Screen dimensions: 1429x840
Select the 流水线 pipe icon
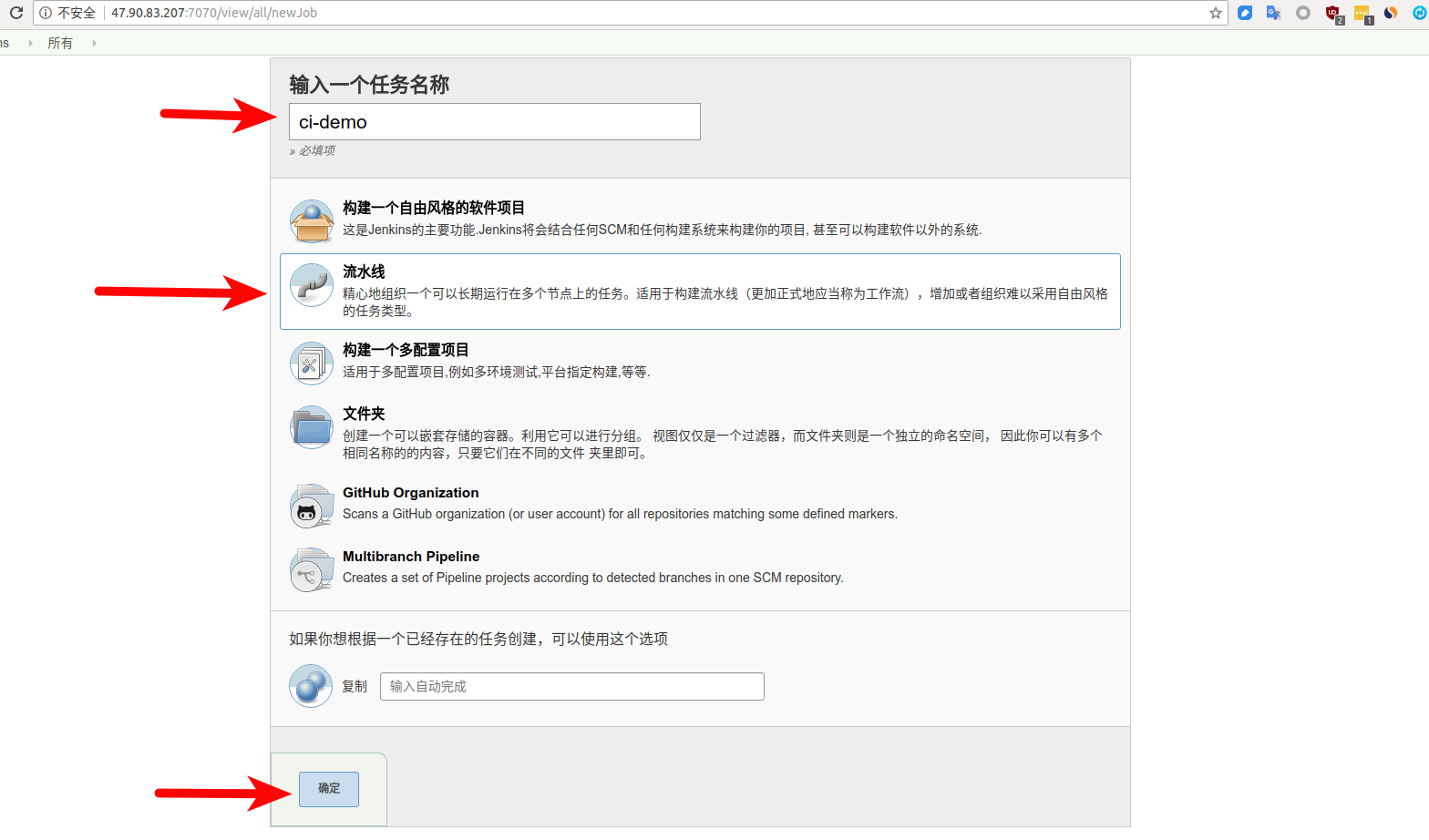(312, 285)
